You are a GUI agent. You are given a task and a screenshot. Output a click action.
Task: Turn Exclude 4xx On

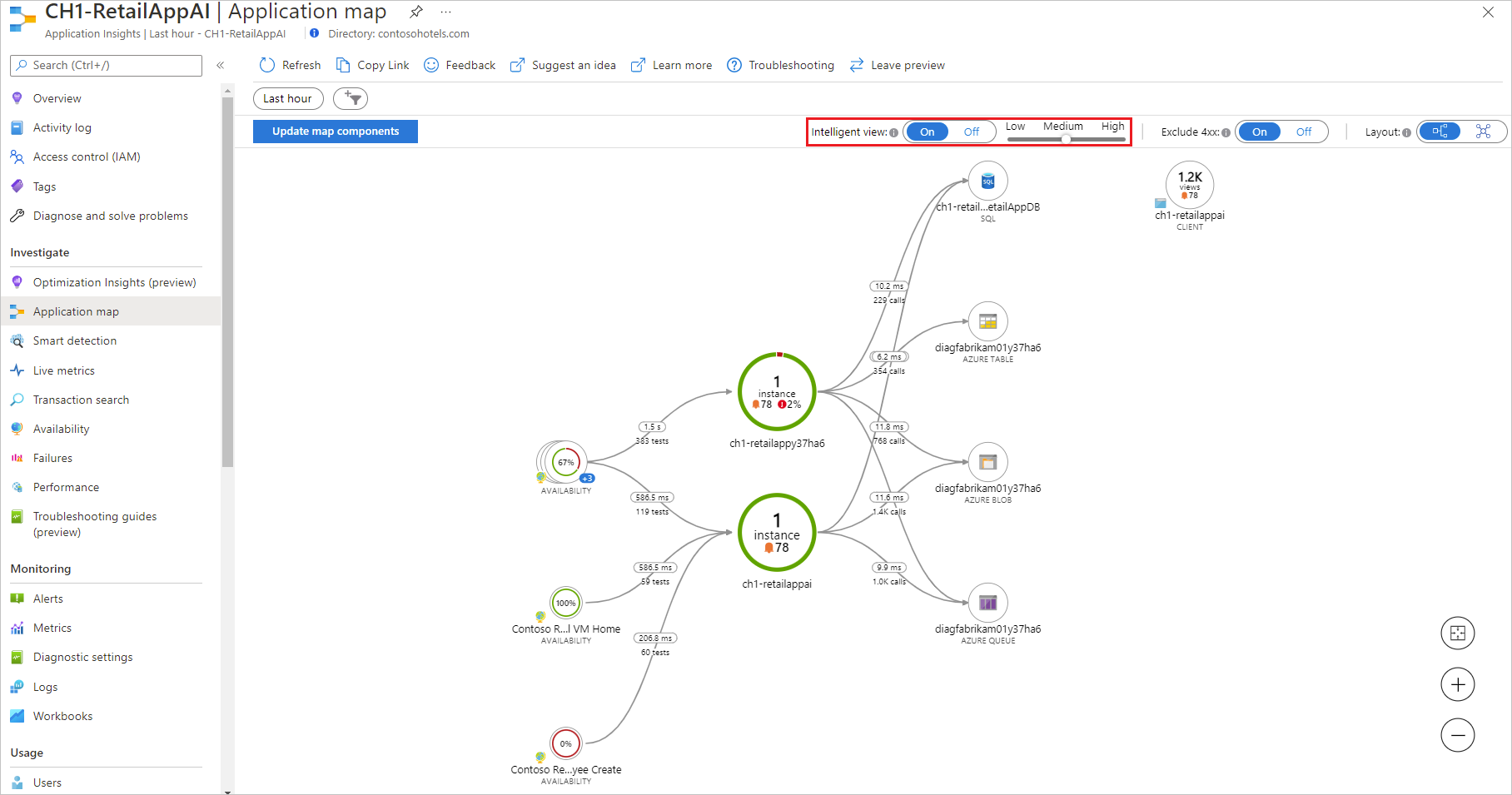pos(1259,132)
